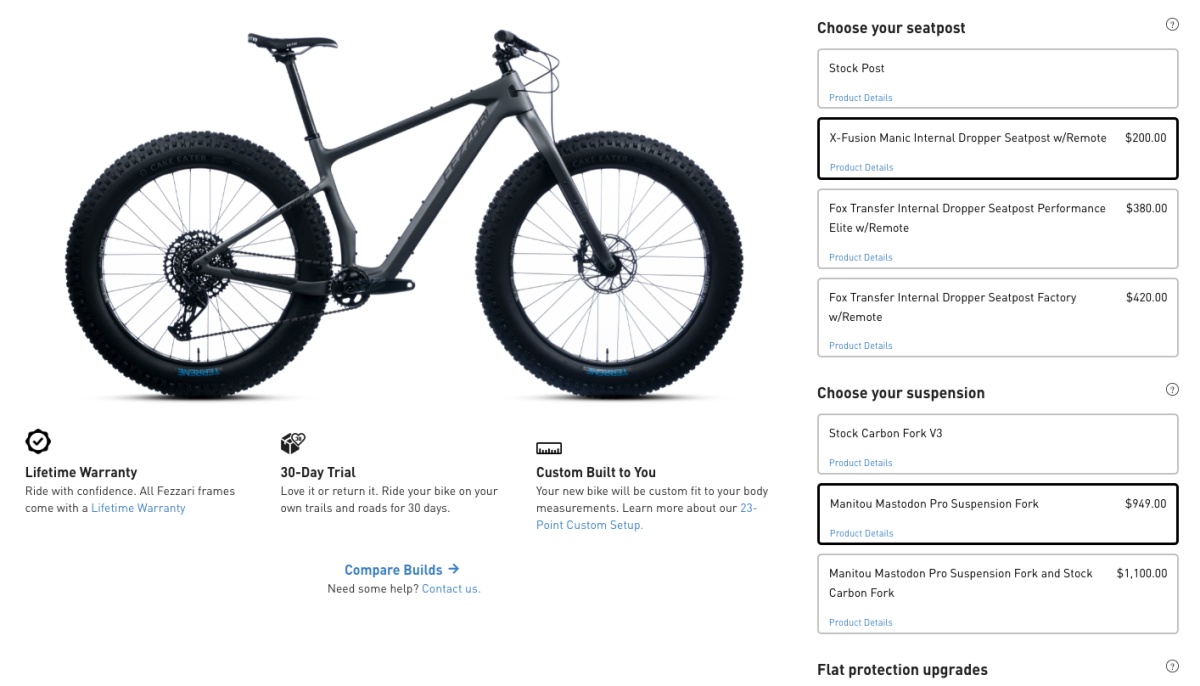Click the fat bike product image
The height and width of the screenshot is (686, 1200).
(400, 210)
